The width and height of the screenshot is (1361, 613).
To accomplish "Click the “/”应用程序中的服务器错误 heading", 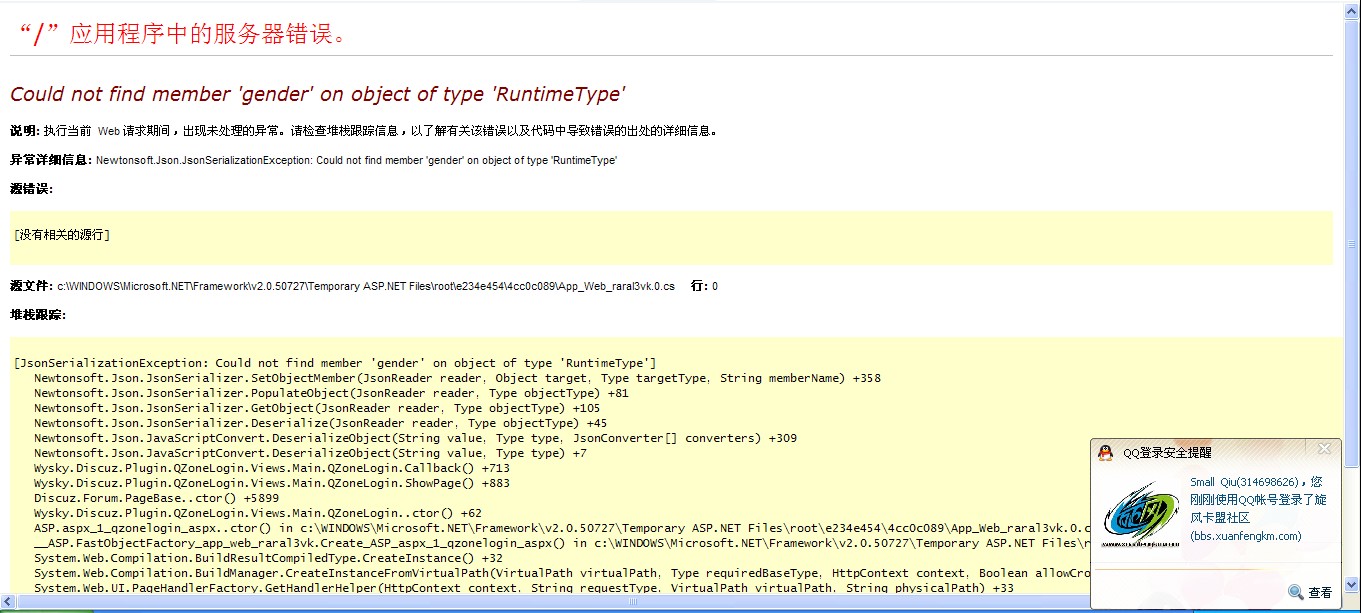I will tap(184, 33).
